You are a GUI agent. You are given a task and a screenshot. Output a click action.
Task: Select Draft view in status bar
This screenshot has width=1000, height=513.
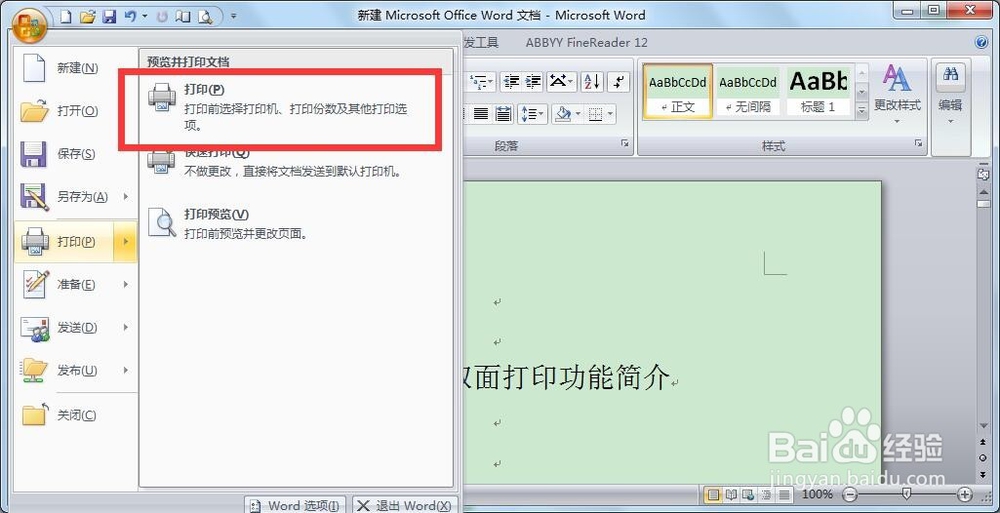(784, 494)
